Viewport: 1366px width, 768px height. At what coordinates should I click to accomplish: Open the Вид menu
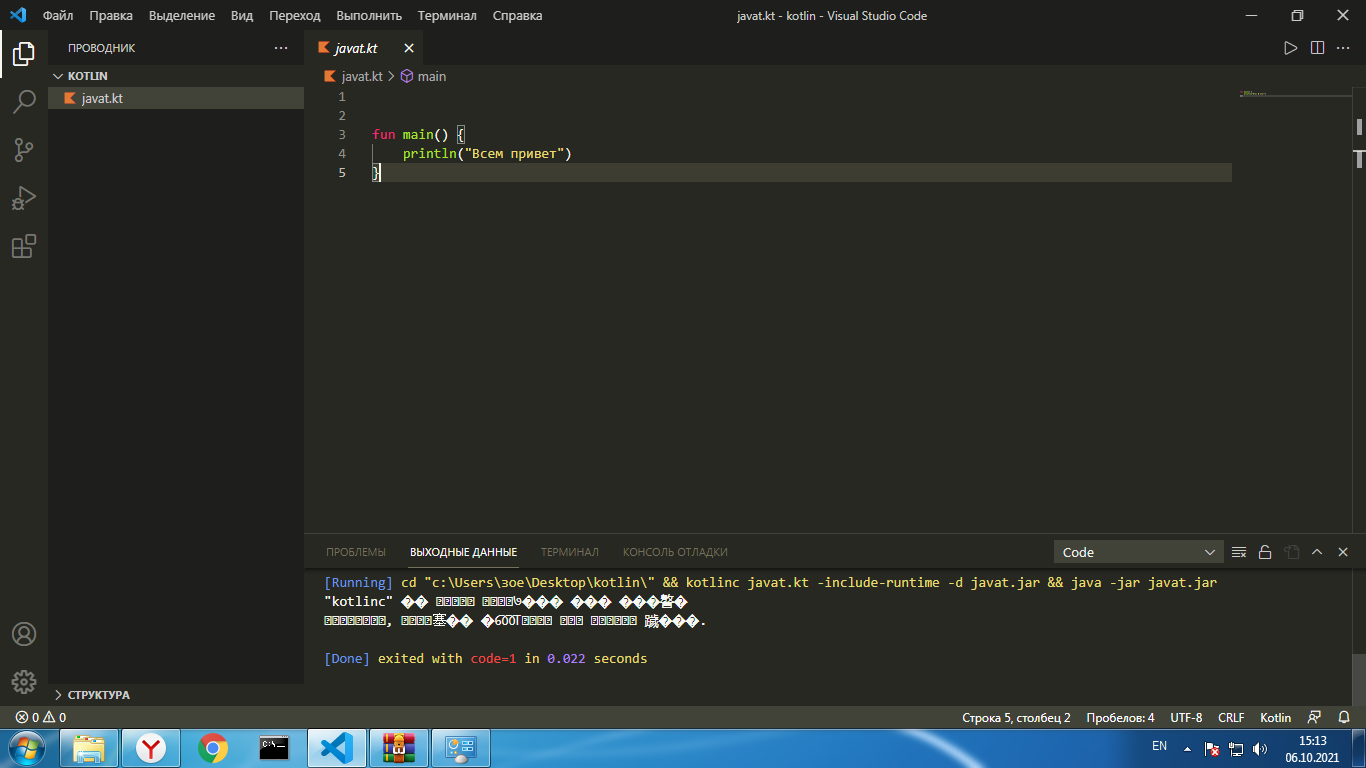242,15
